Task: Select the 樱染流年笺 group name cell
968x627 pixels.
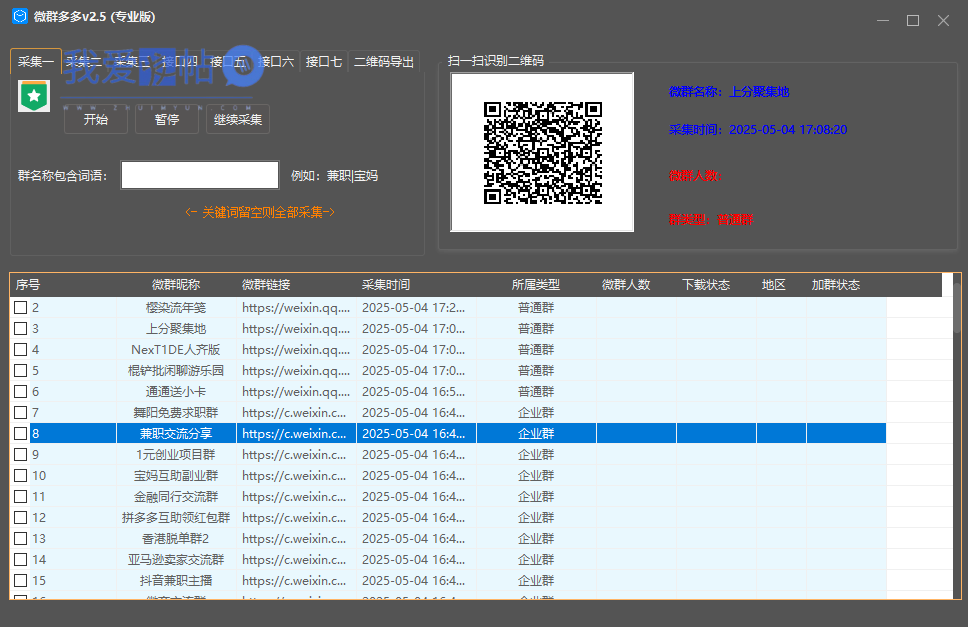Action: (x=176, y=307)
